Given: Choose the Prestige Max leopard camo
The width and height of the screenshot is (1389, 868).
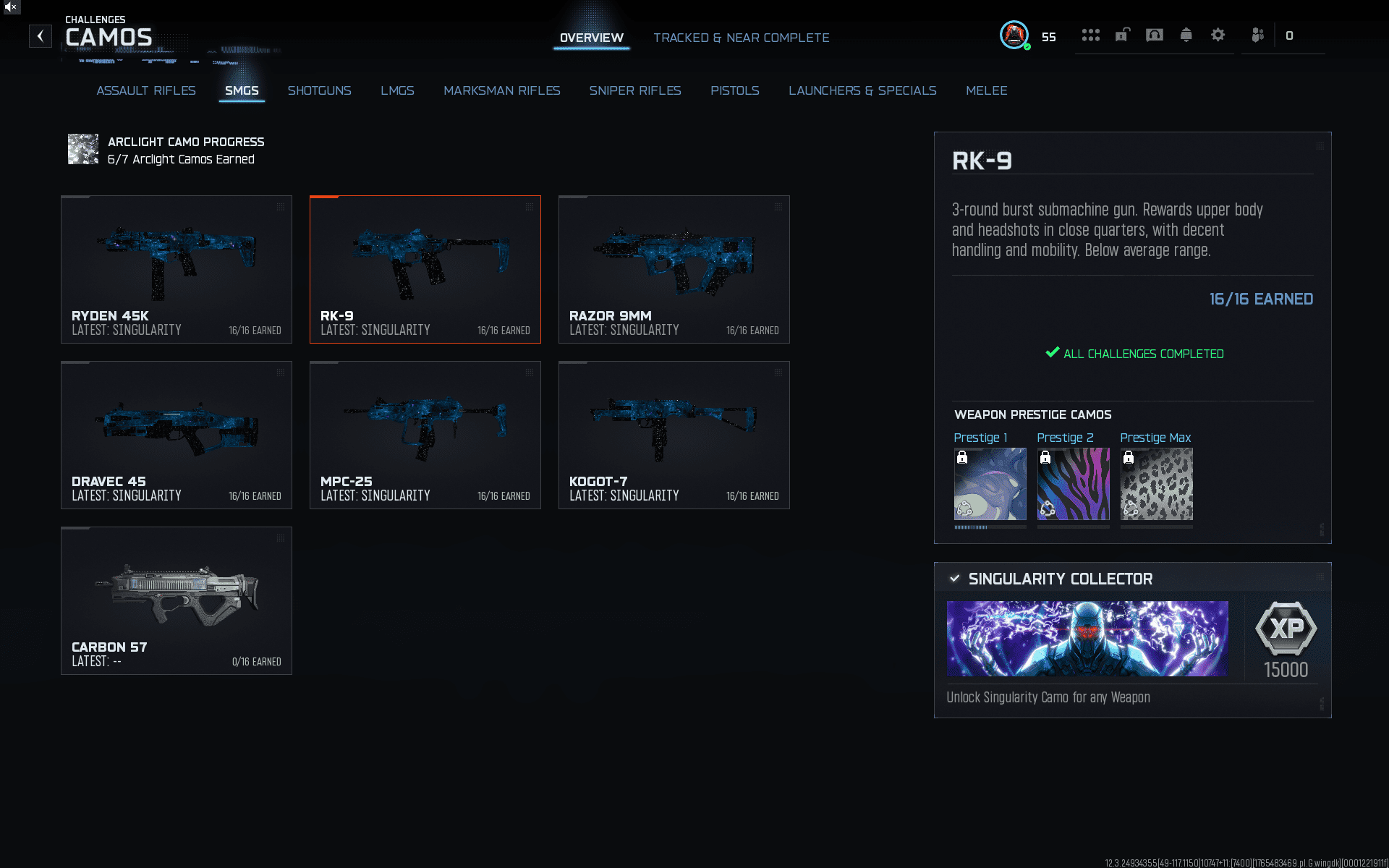Looking at the screenshot, I should 1156,483.
